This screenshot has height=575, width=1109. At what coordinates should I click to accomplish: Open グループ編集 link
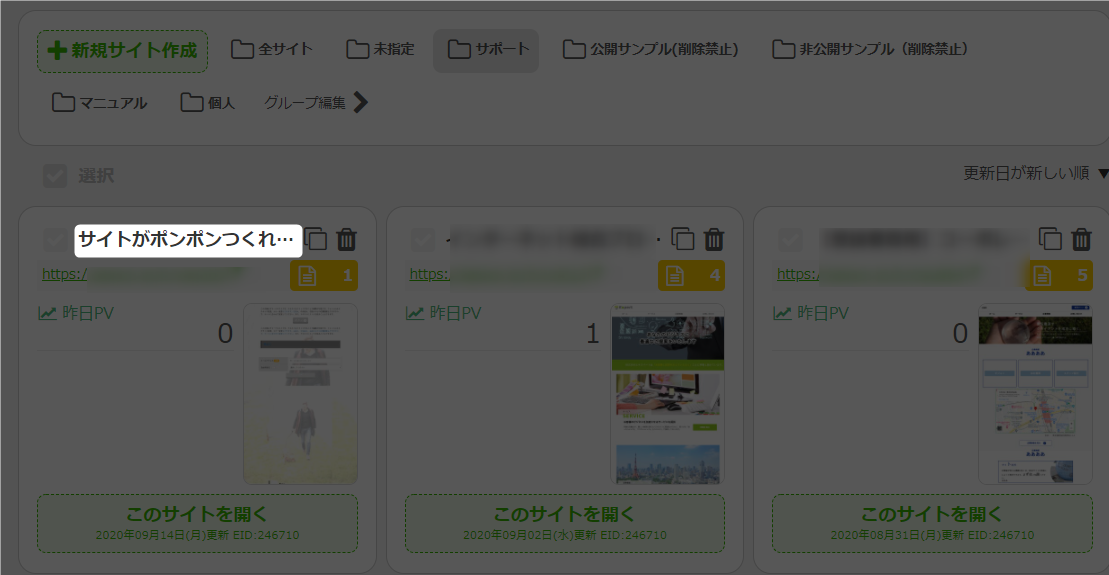[305, 103]
